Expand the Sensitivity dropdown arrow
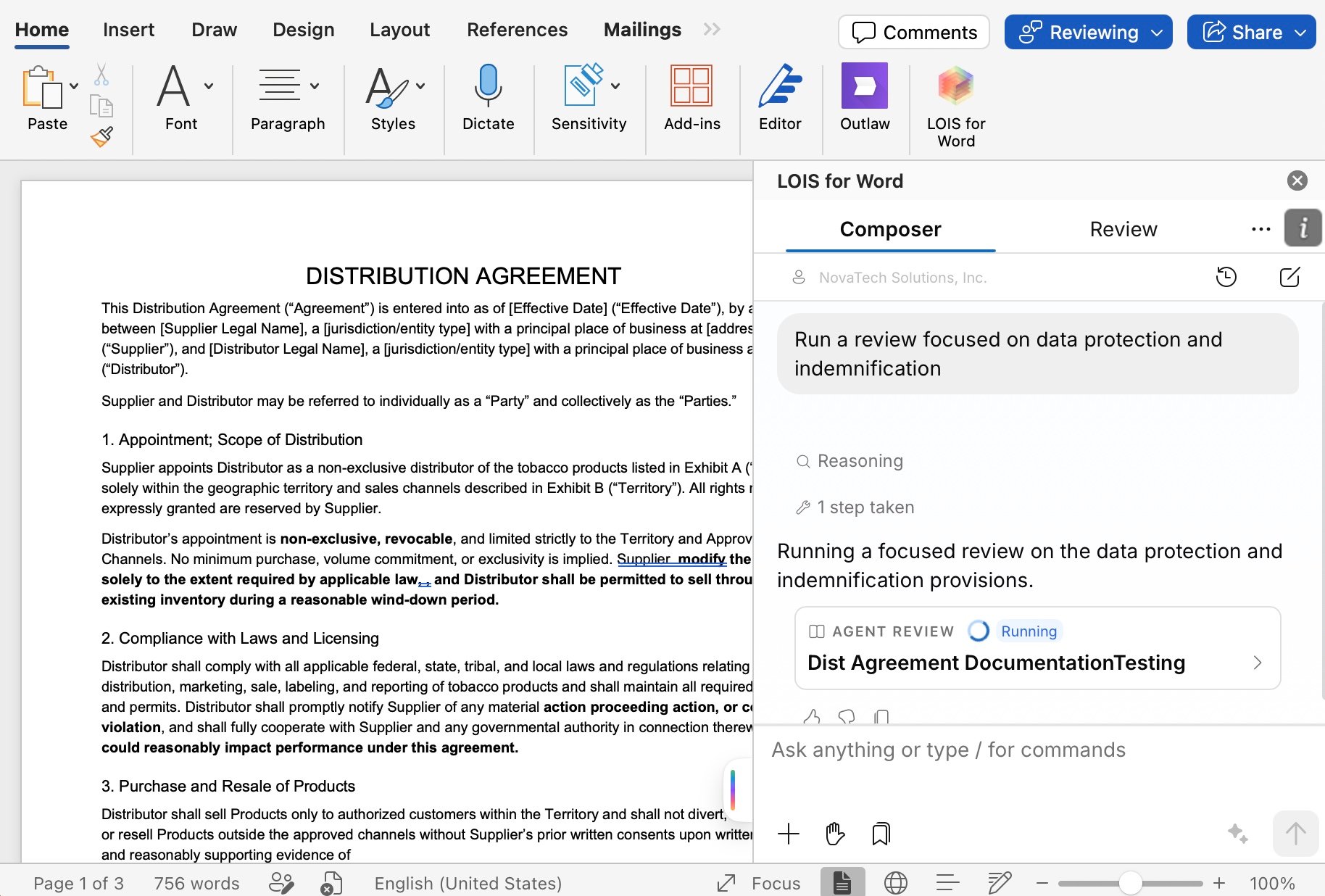 615,86
